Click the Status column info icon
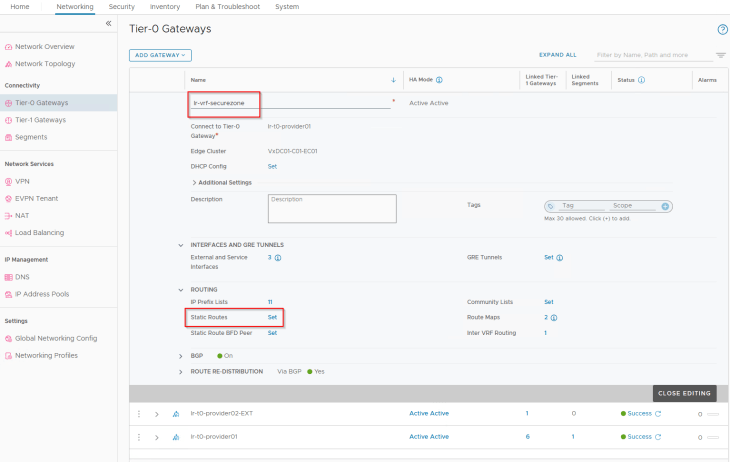 point(641,79)
